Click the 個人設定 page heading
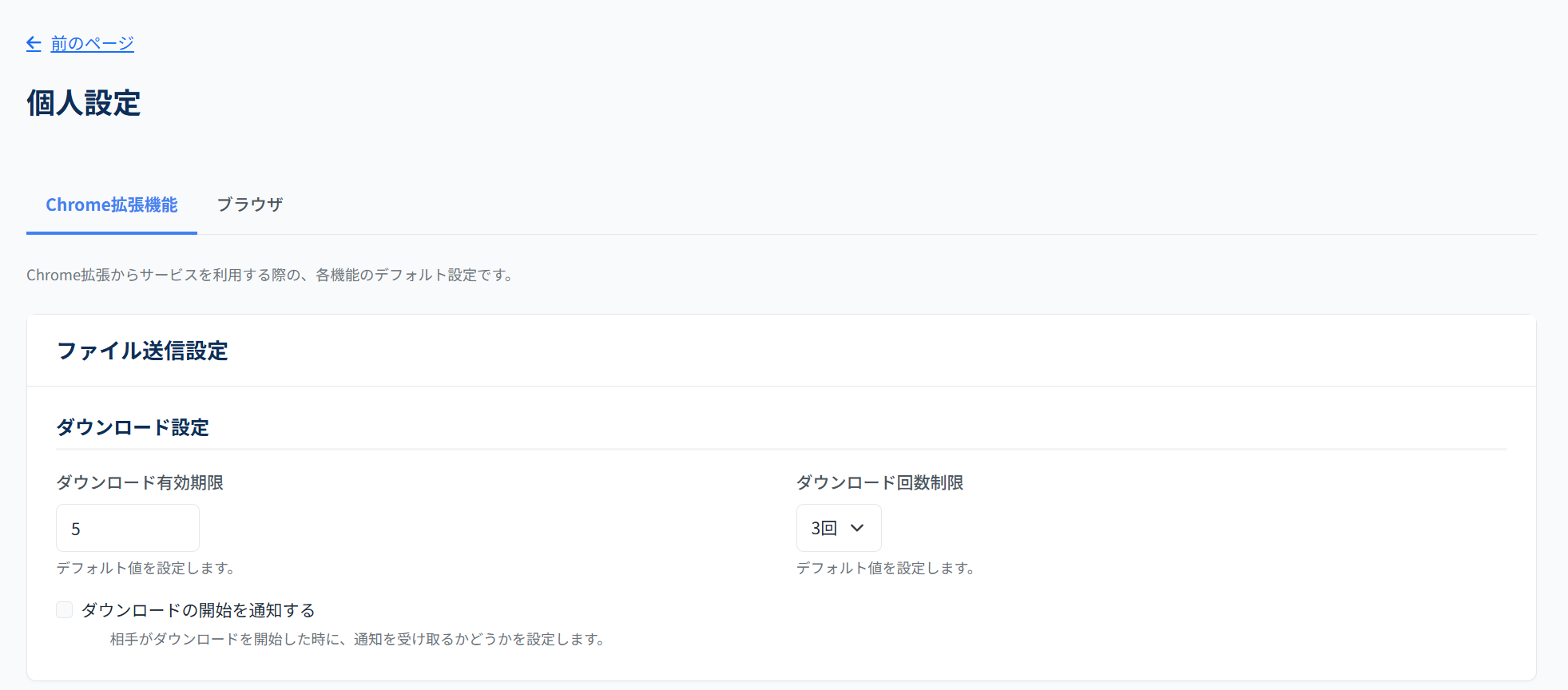Viewport: 1568px width, 690px height. coord(84,104)
